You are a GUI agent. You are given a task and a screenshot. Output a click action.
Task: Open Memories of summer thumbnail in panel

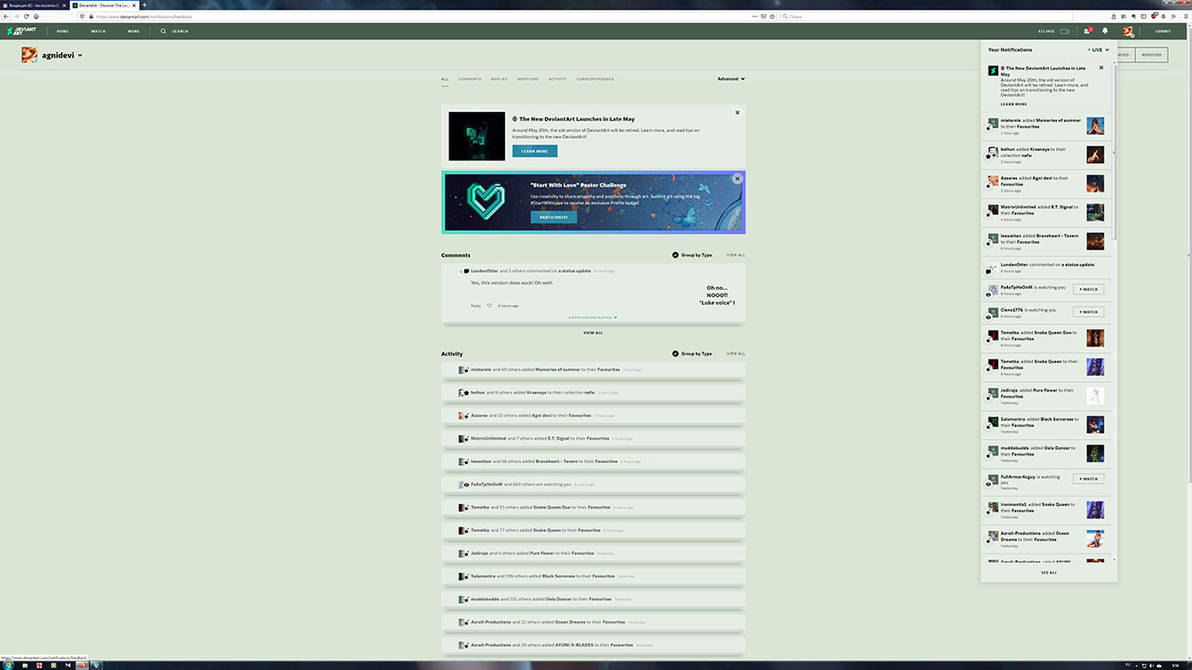1095,126
